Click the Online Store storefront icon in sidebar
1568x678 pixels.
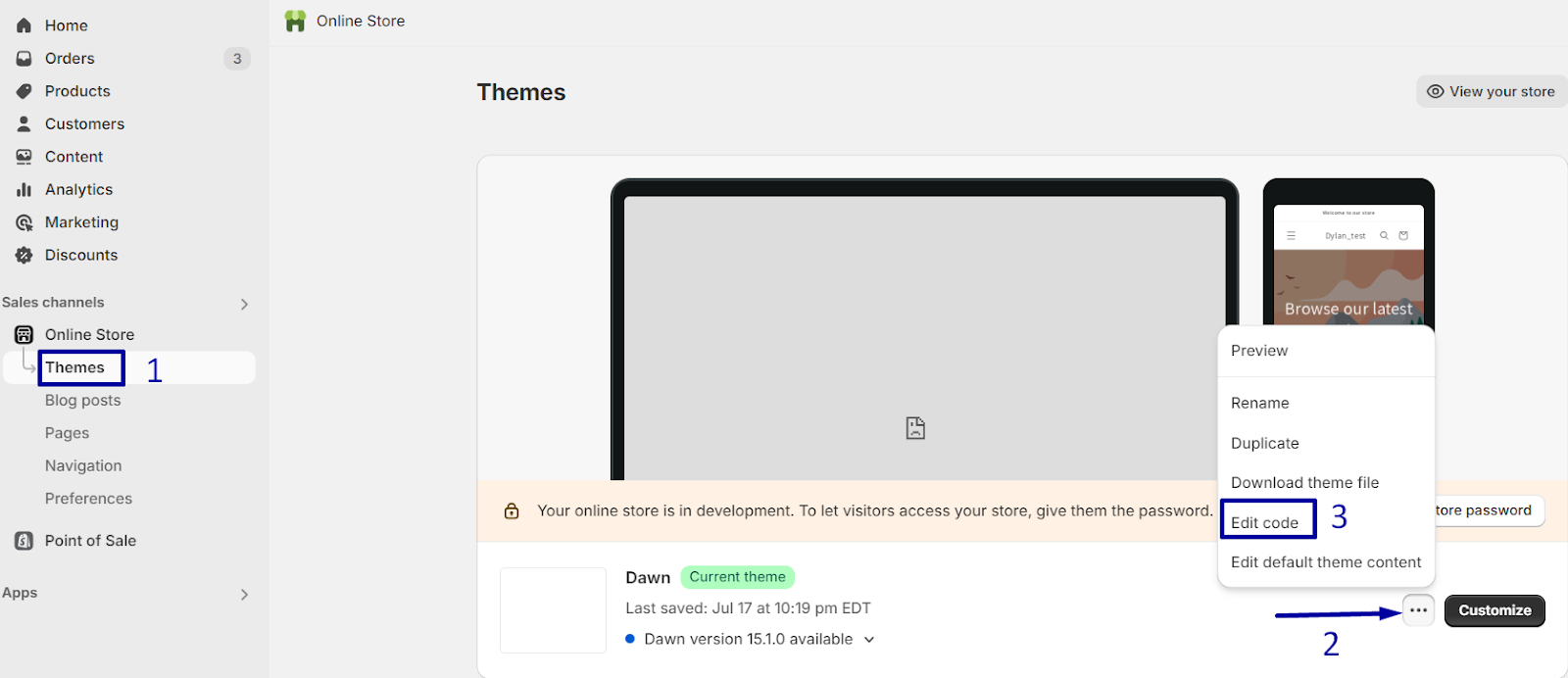click(x=24, y=335)
